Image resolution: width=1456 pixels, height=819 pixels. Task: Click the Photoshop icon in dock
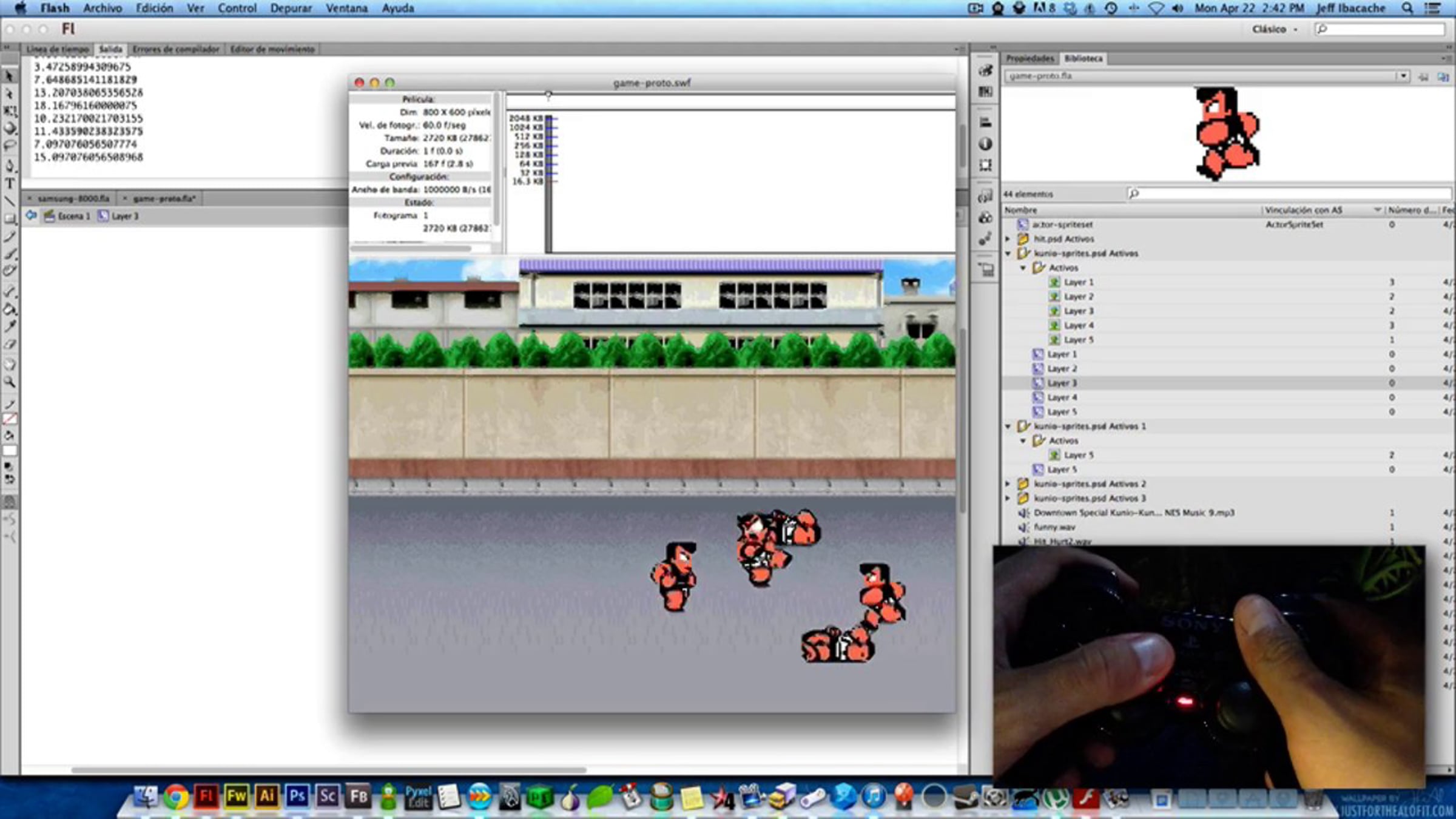[x=297, y=795]
